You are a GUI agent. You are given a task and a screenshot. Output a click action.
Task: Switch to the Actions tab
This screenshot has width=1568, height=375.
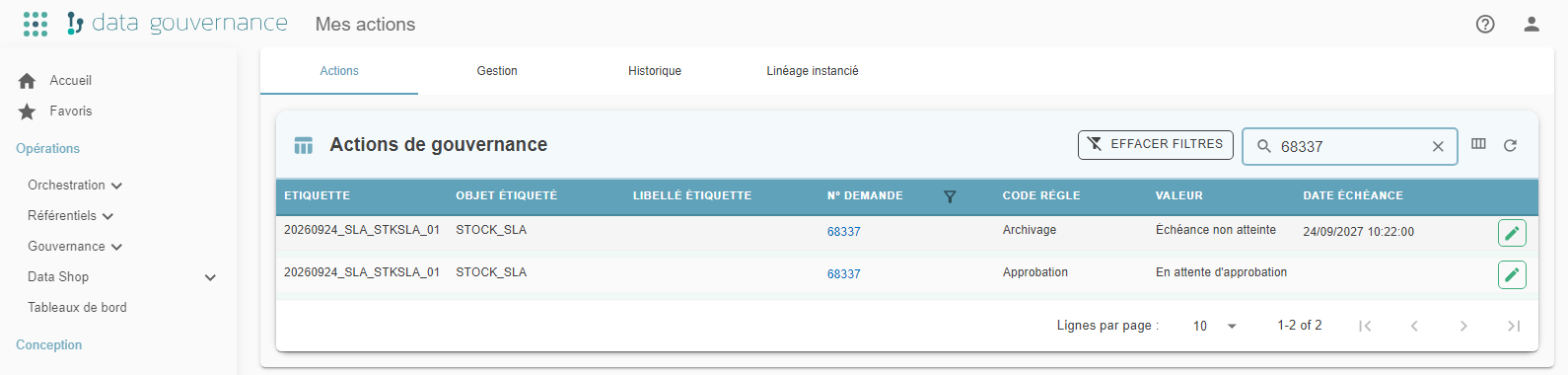coord(339,71)
